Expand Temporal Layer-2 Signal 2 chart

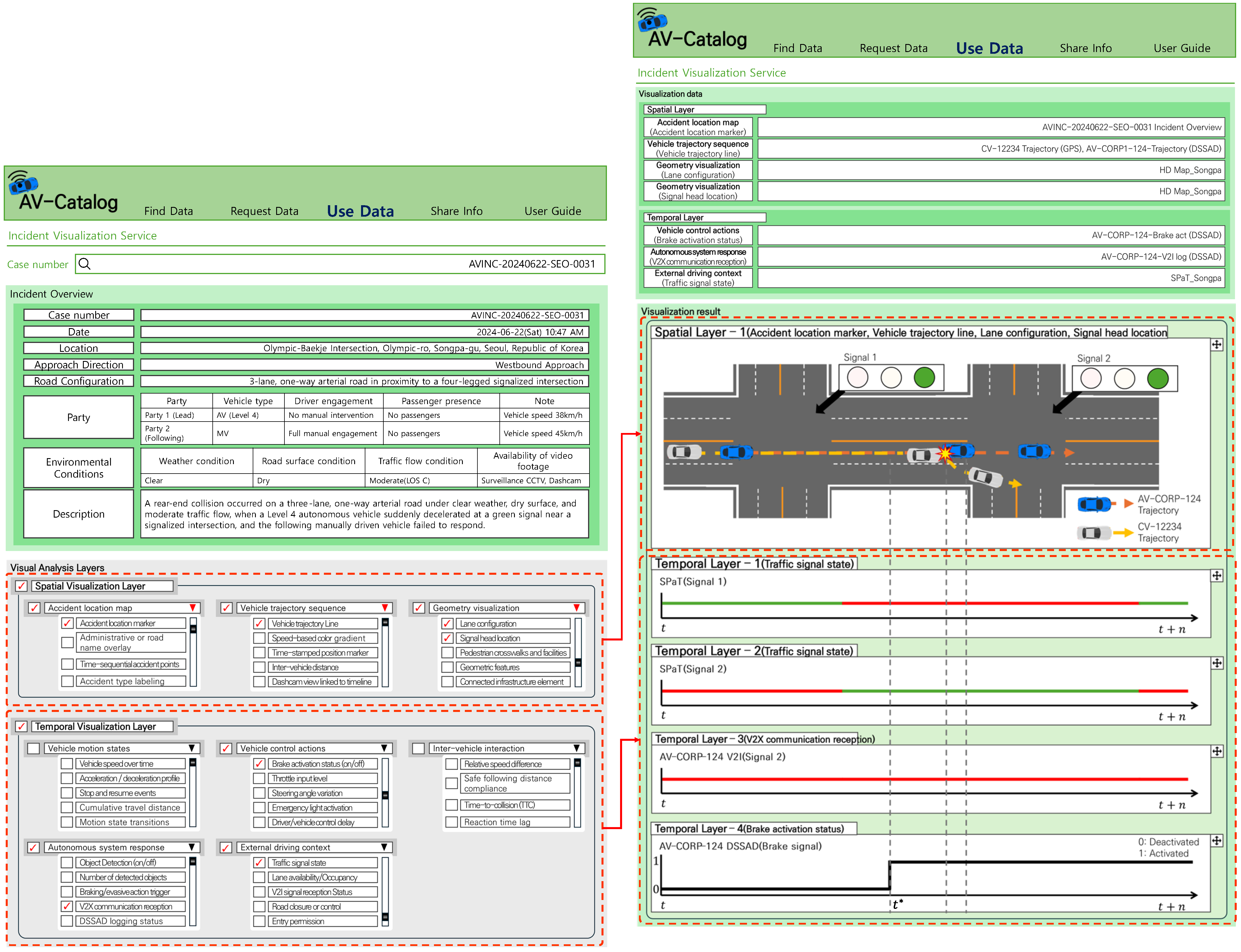(x=1217, y=663)
